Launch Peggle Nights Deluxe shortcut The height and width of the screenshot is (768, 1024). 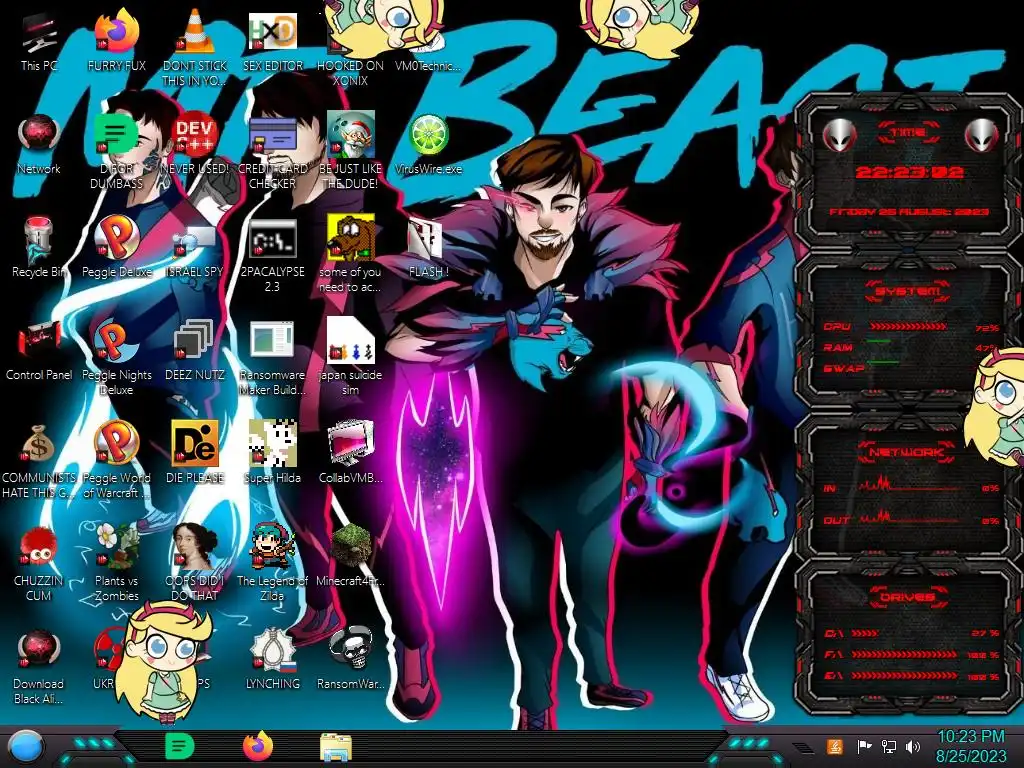(x=116, y=358)
